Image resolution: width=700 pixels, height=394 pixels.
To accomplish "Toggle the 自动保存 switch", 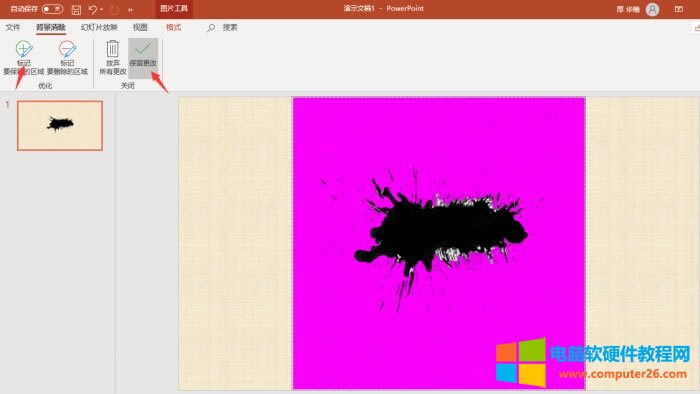I will pyautogui.click(x=52, y=9).
